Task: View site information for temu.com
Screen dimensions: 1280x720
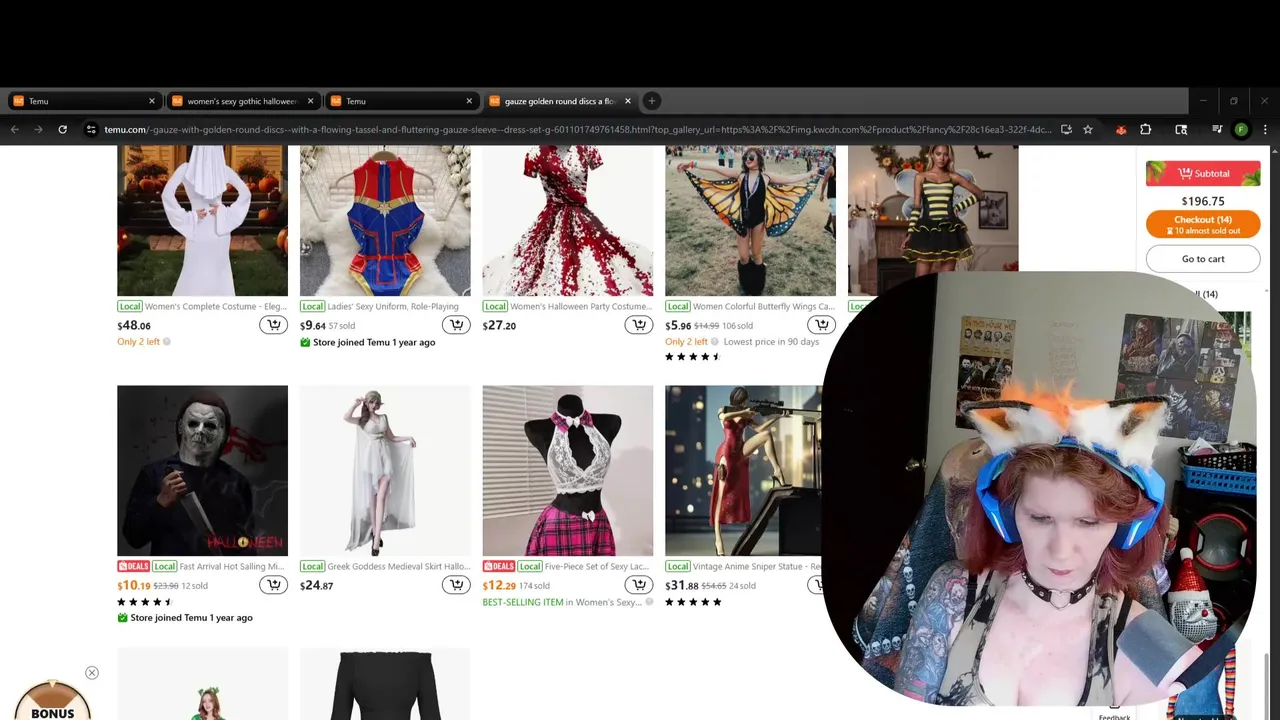Action: click(x=91, y=129)
